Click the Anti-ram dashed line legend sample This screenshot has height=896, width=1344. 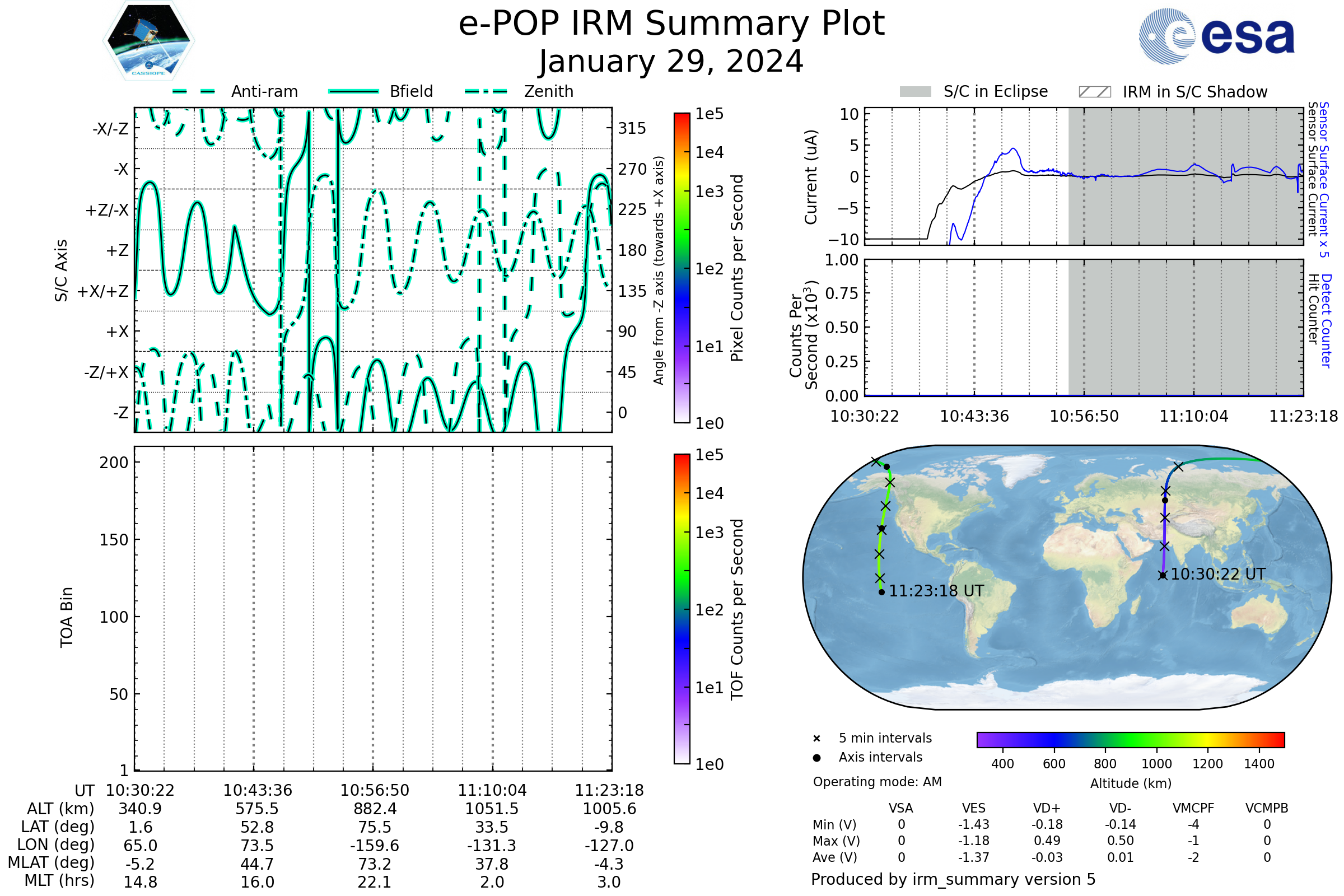(194, 91)
